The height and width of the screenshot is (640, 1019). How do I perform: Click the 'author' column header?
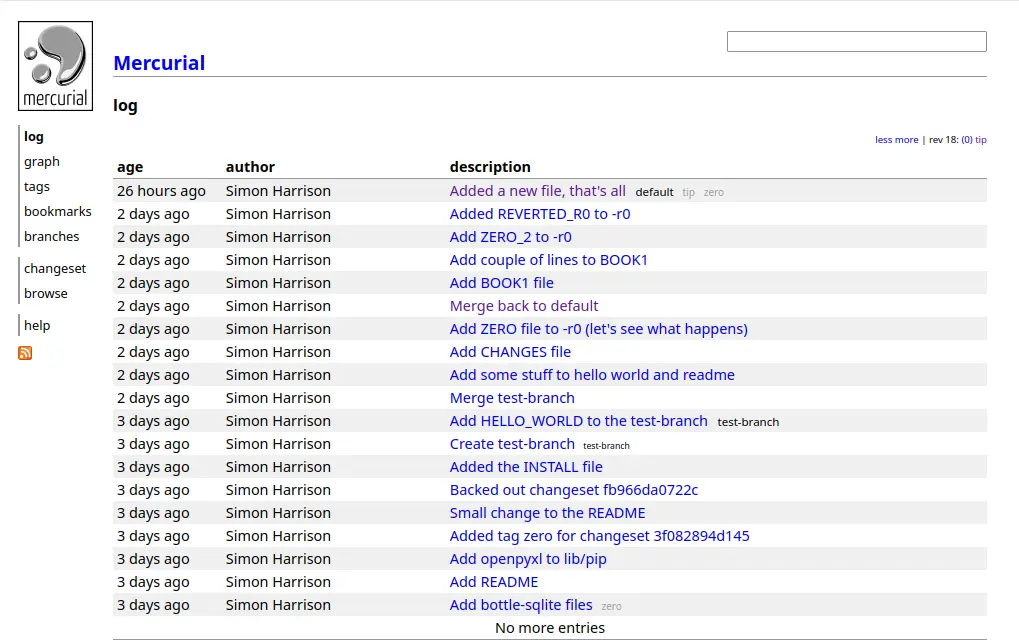[250, 167]
